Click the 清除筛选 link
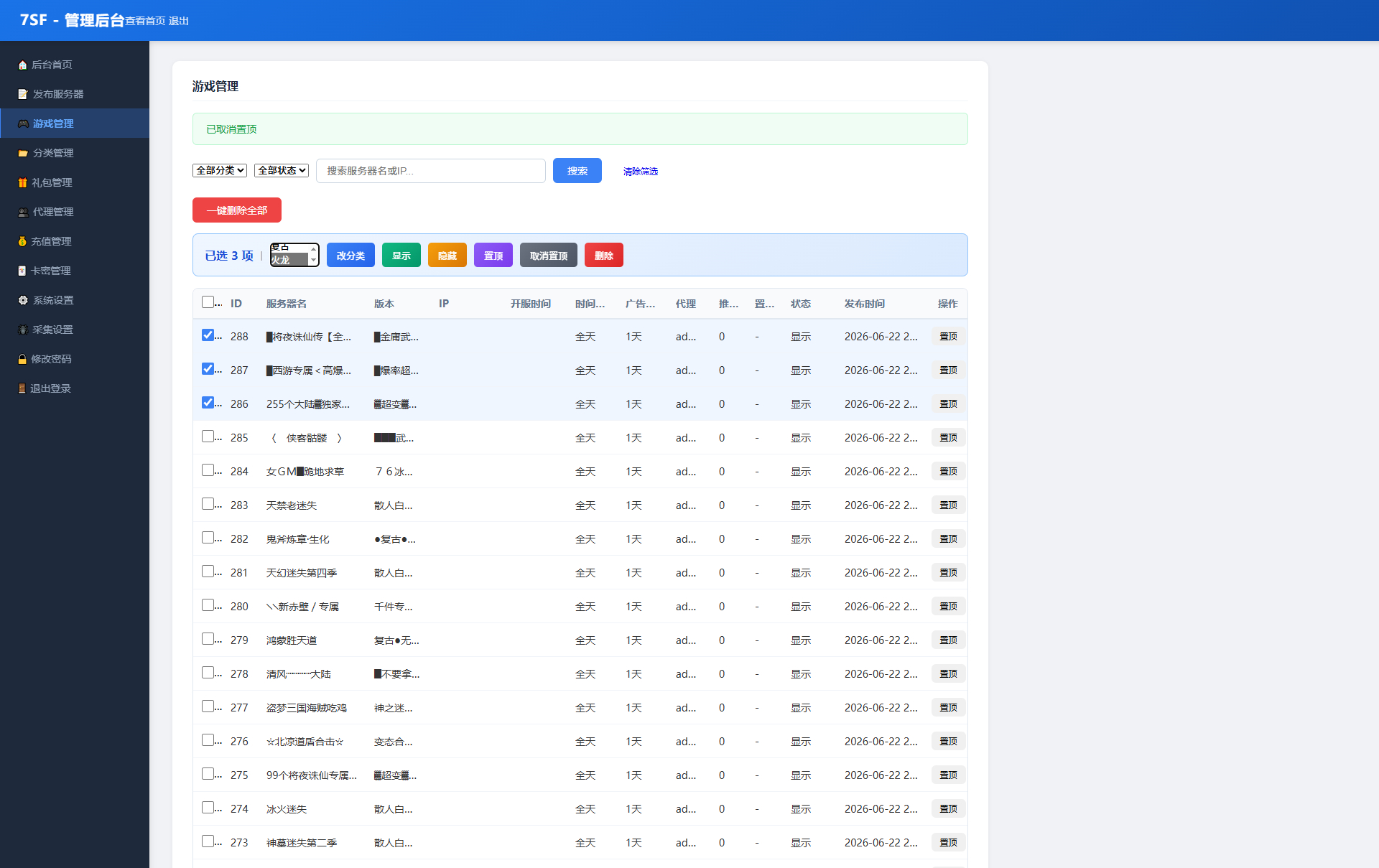 click(641, 172)
